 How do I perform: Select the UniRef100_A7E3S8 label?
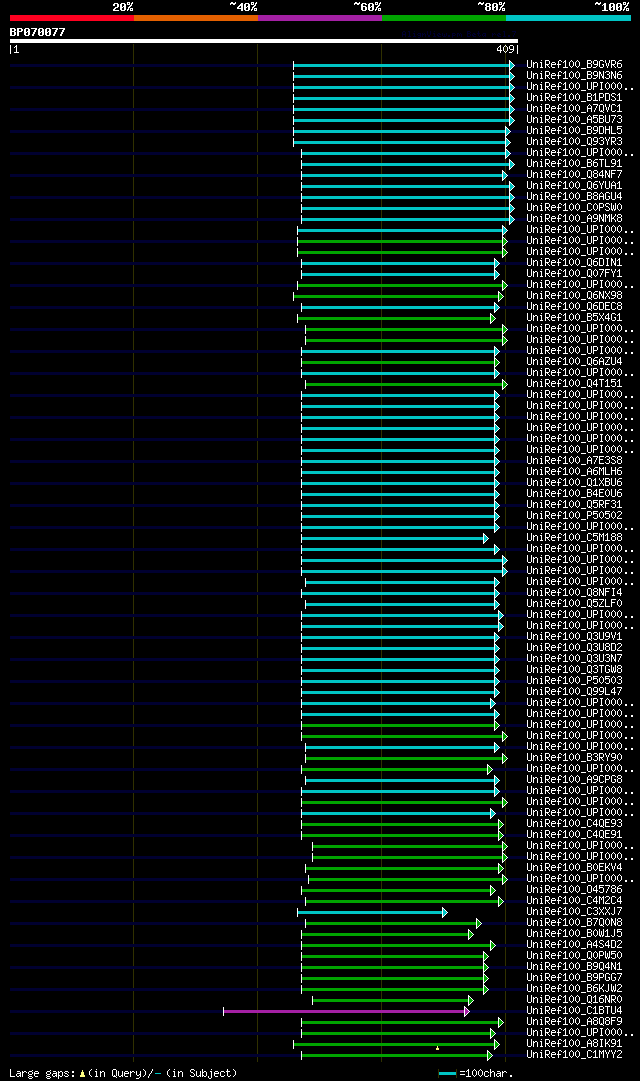574,461
